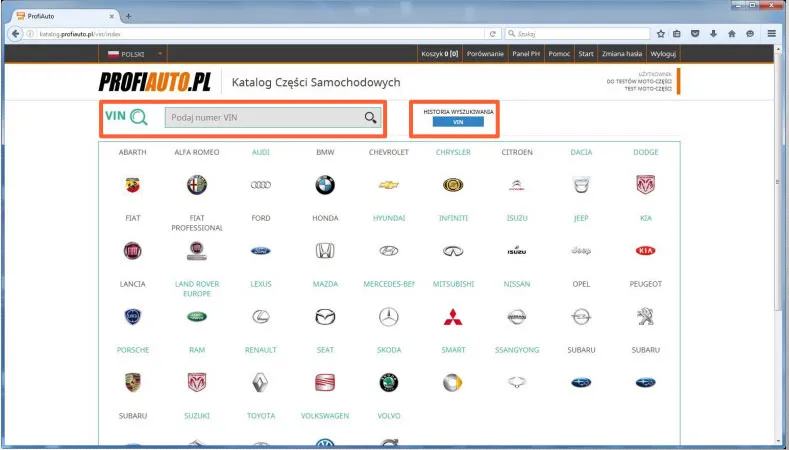Open Panel PH menu item

(x=526, y=54)
